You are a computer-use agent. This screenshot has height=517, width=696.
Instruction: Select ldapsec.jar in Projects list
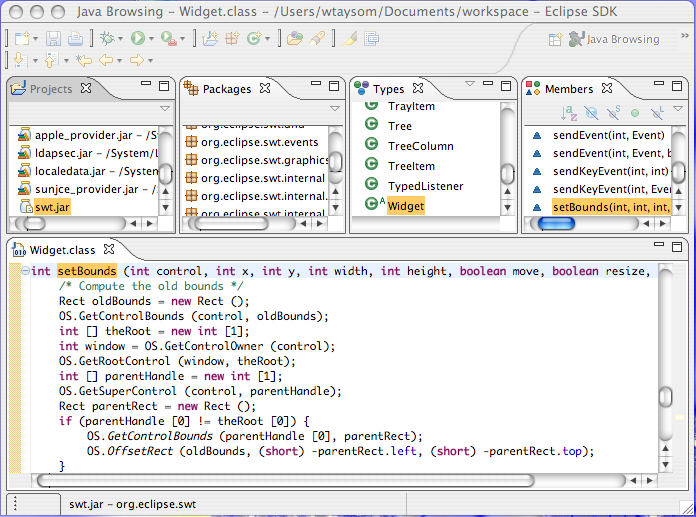click(88, 154)
